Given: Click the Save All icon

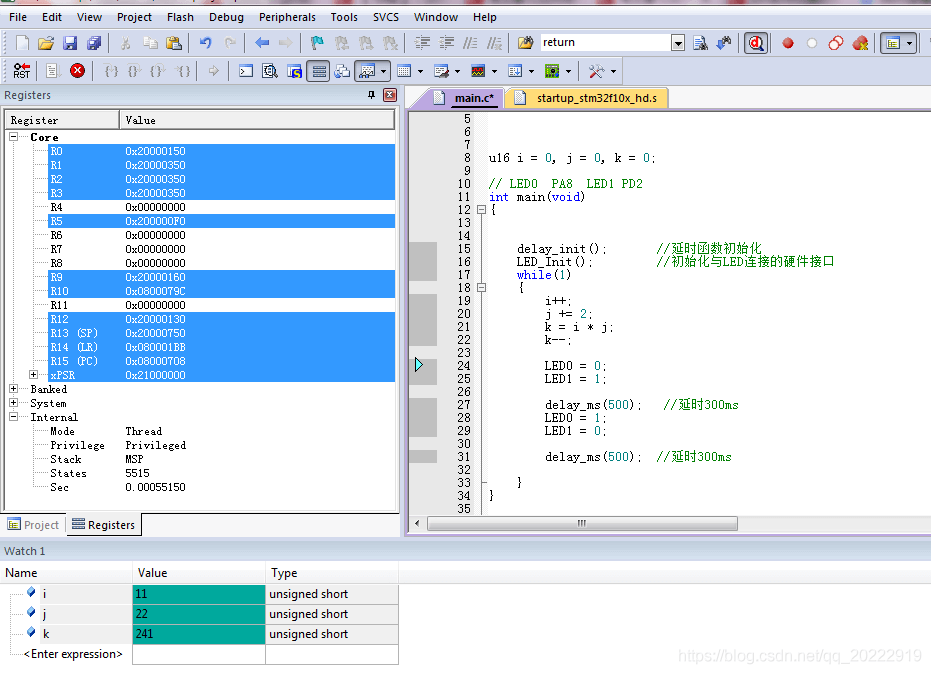Looking at the screenshot, I should point(94,43).
